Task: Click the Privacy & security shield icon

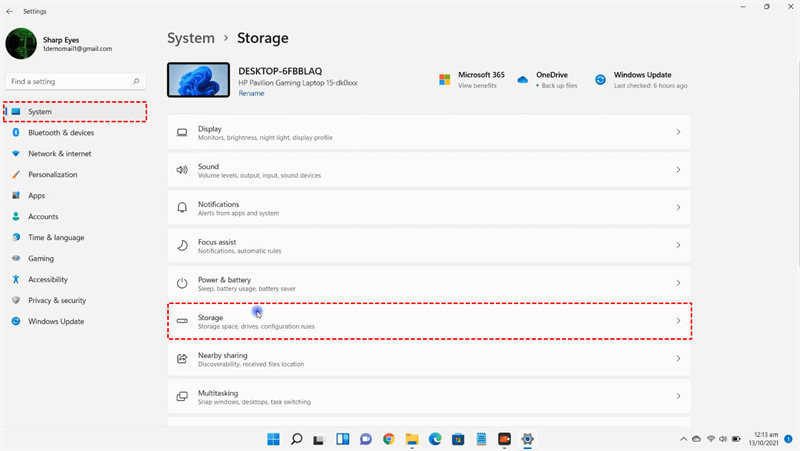Action: click(16, 300)
